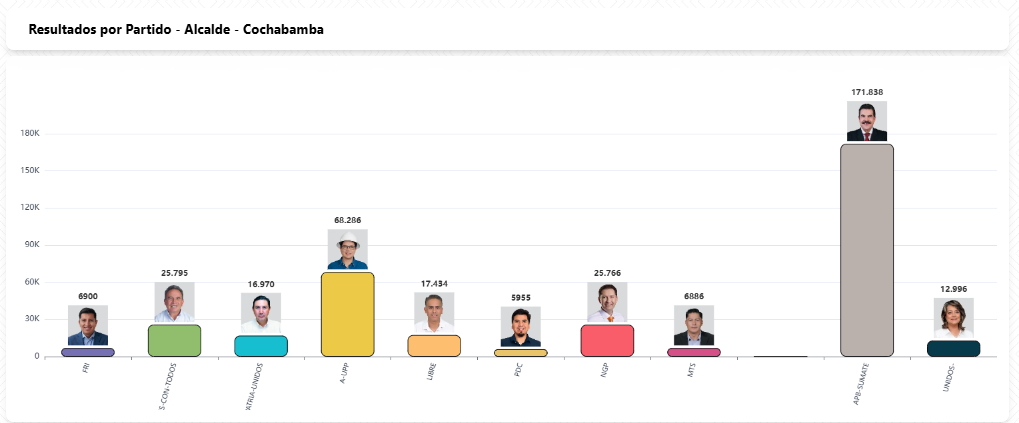Click the A-UPP candidate with white hat
Image resolution: width=1019 pixels, height=423 pixels.
[x=348, y=250]
